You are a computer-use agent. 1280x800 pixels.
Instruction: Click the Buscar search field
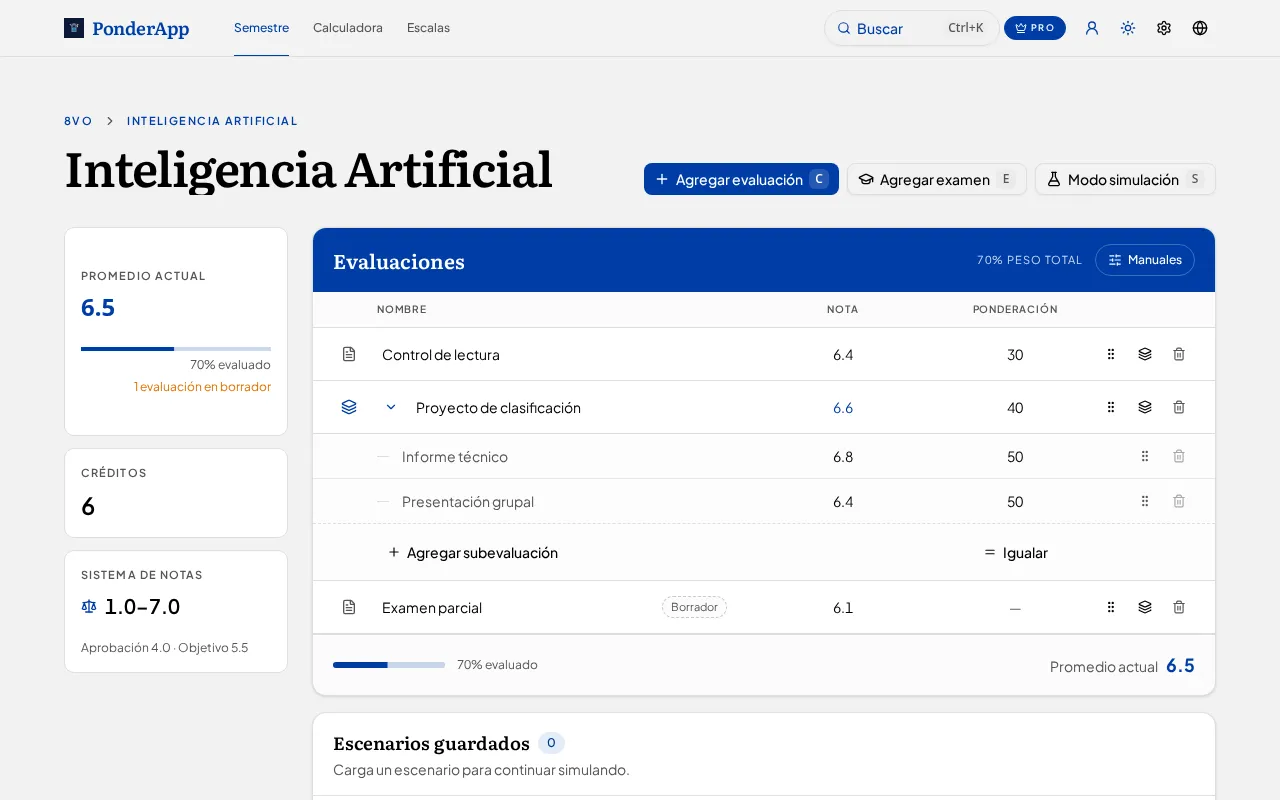[911, 28]
